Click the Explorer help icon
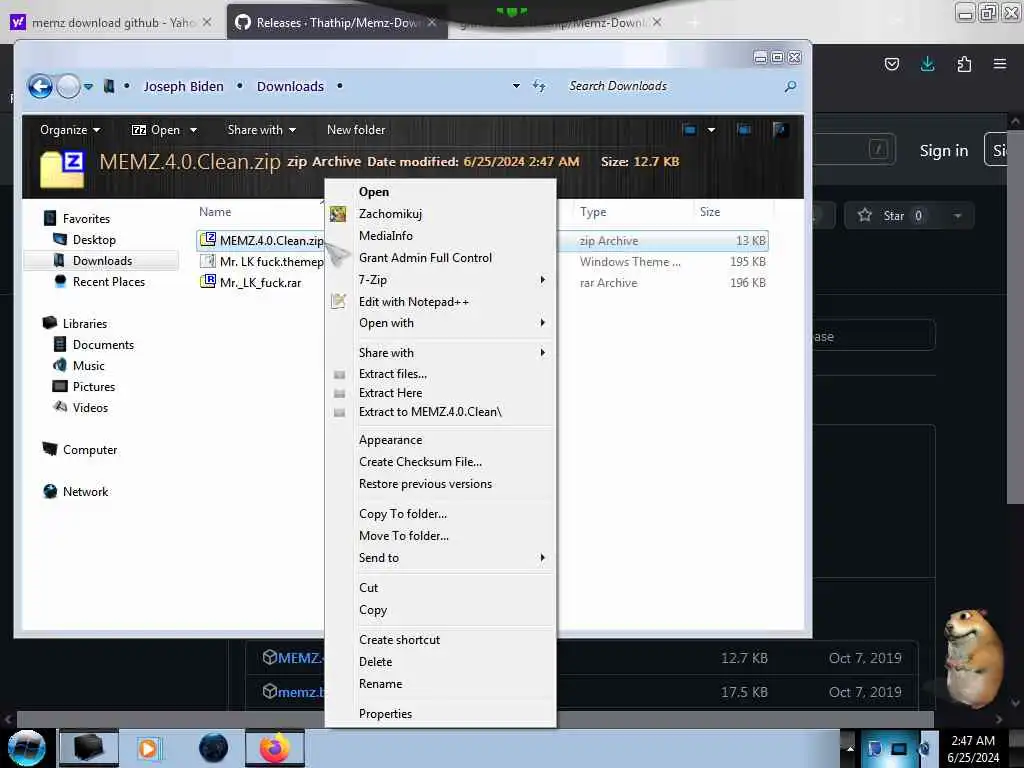The width and height of the screenshot is (1024, 768). pyautogui.click(x=779, y=129)
